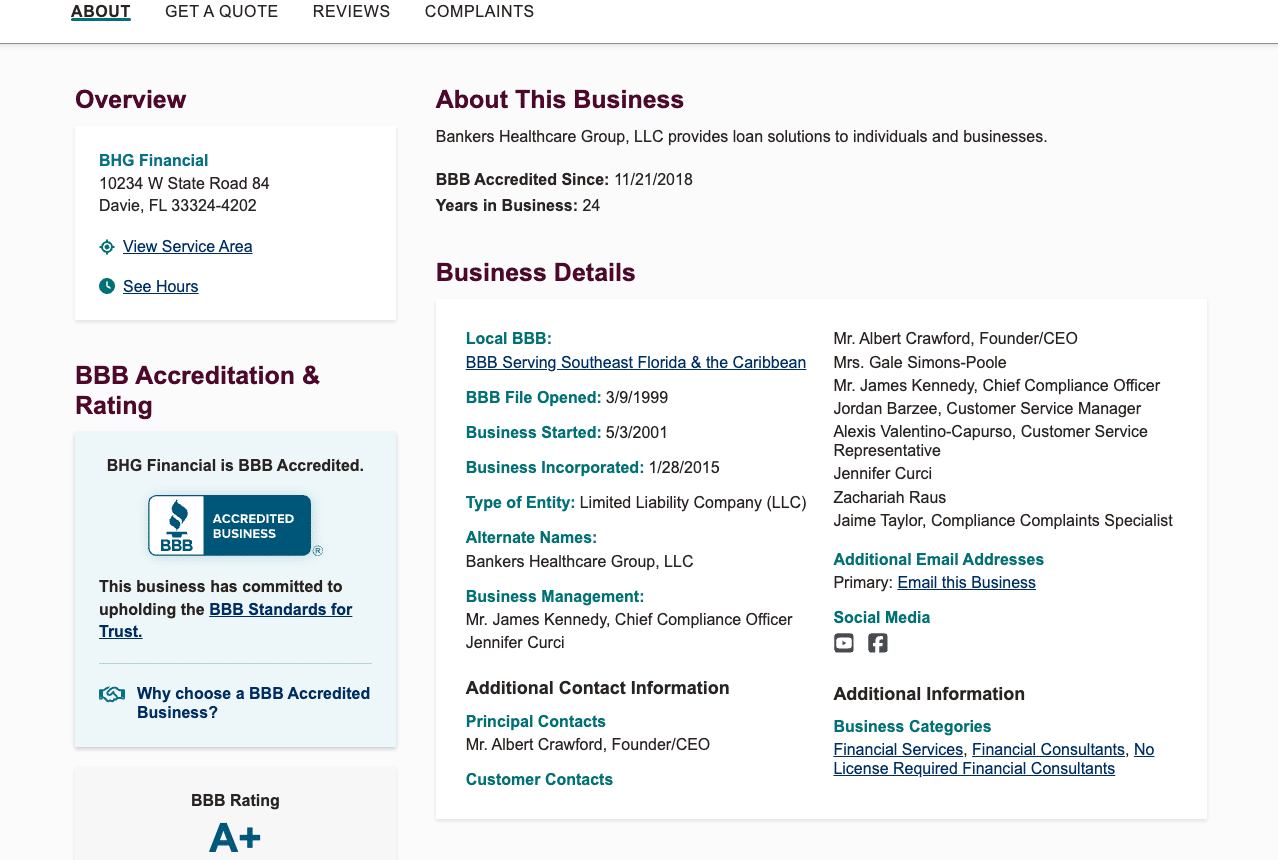Screen dimensions: 1278x860
Task: Click the Financial Consultants category link
Action: click(1048, 749)
